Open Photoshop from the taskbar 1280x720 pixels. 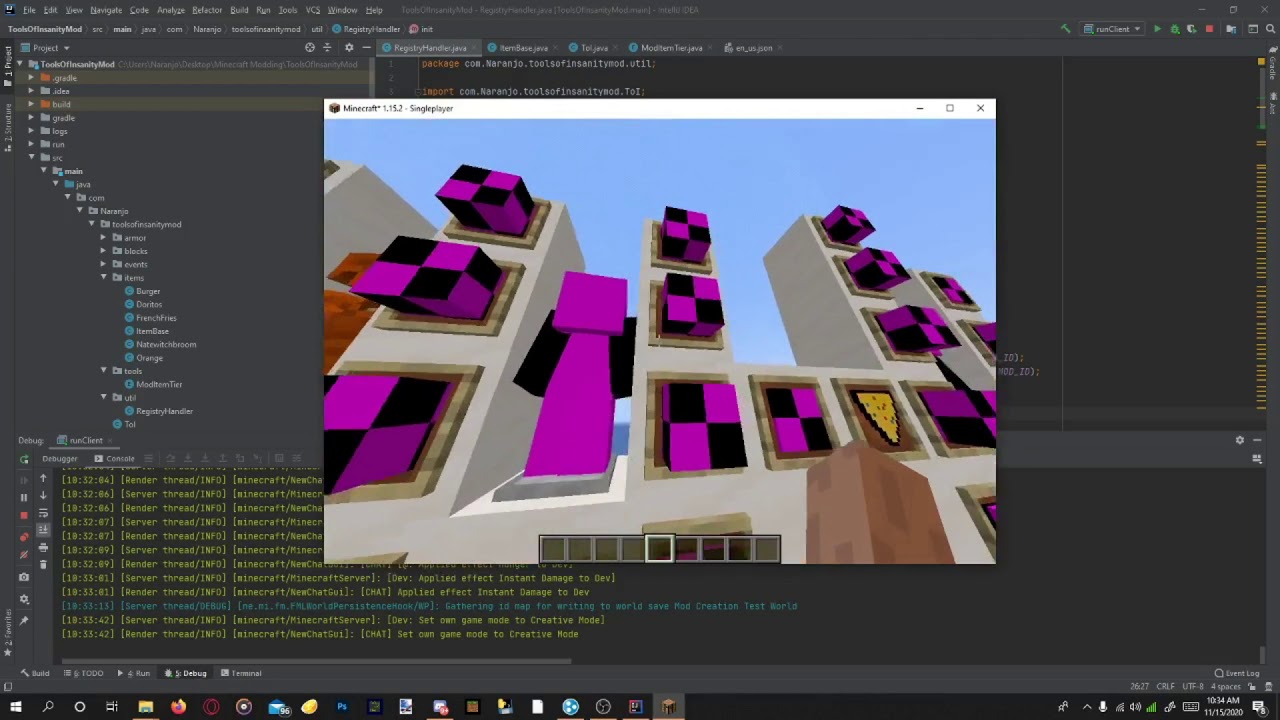point(342,707)
